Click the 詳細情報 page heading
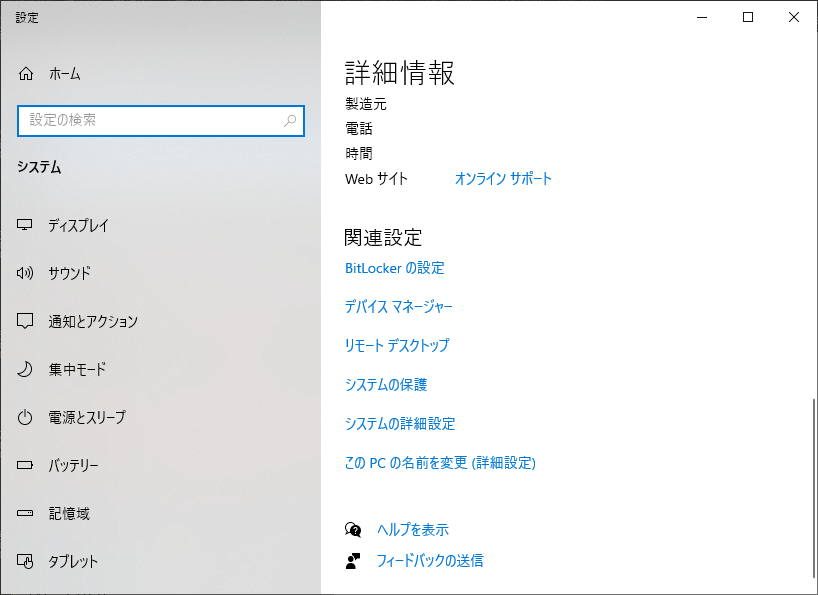 pos(400,72)
